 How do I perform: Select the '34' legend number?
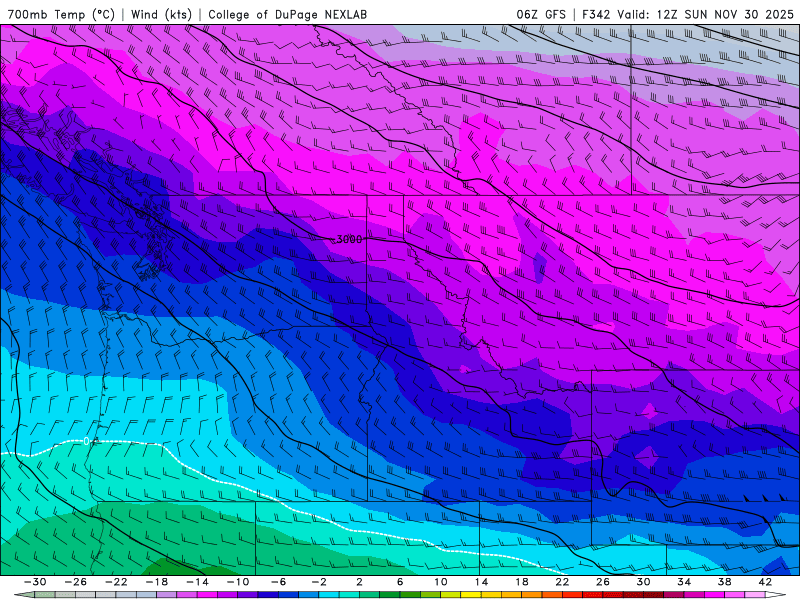(x=684, y=582)
